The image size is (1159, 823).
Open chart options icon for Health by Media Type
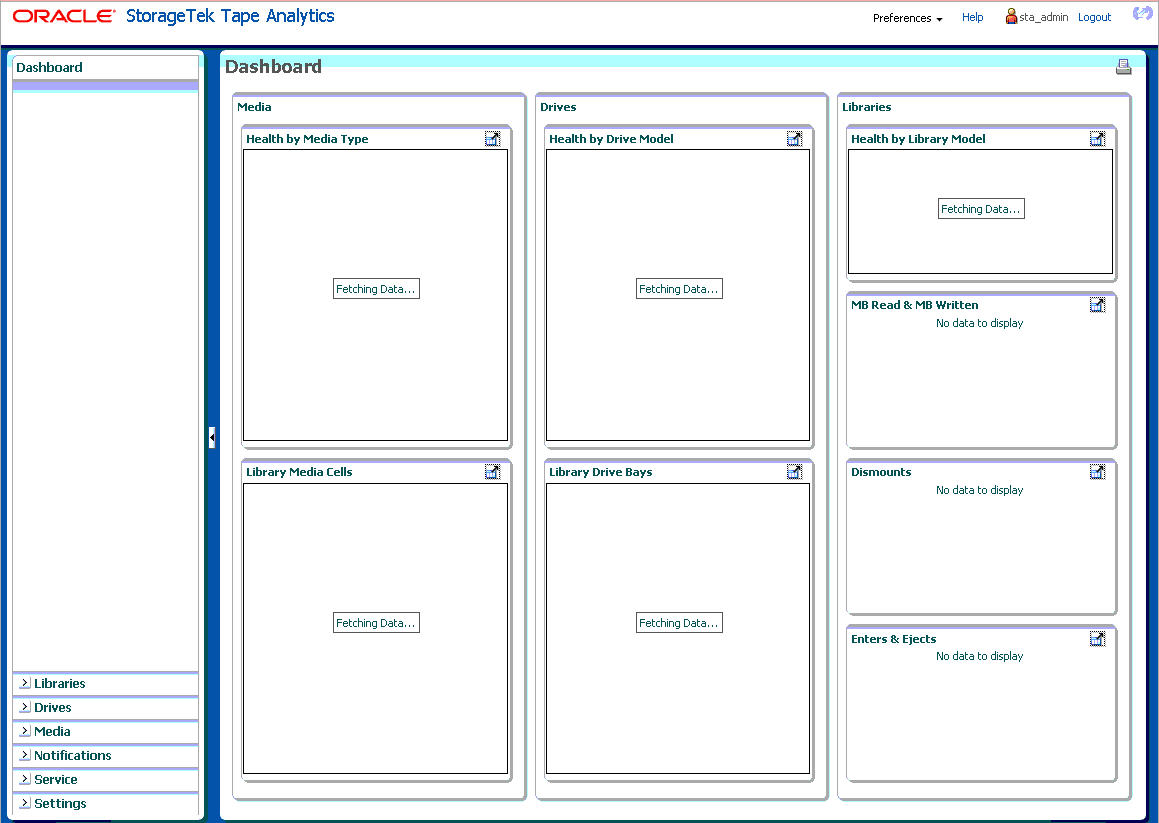coord(492,138)
